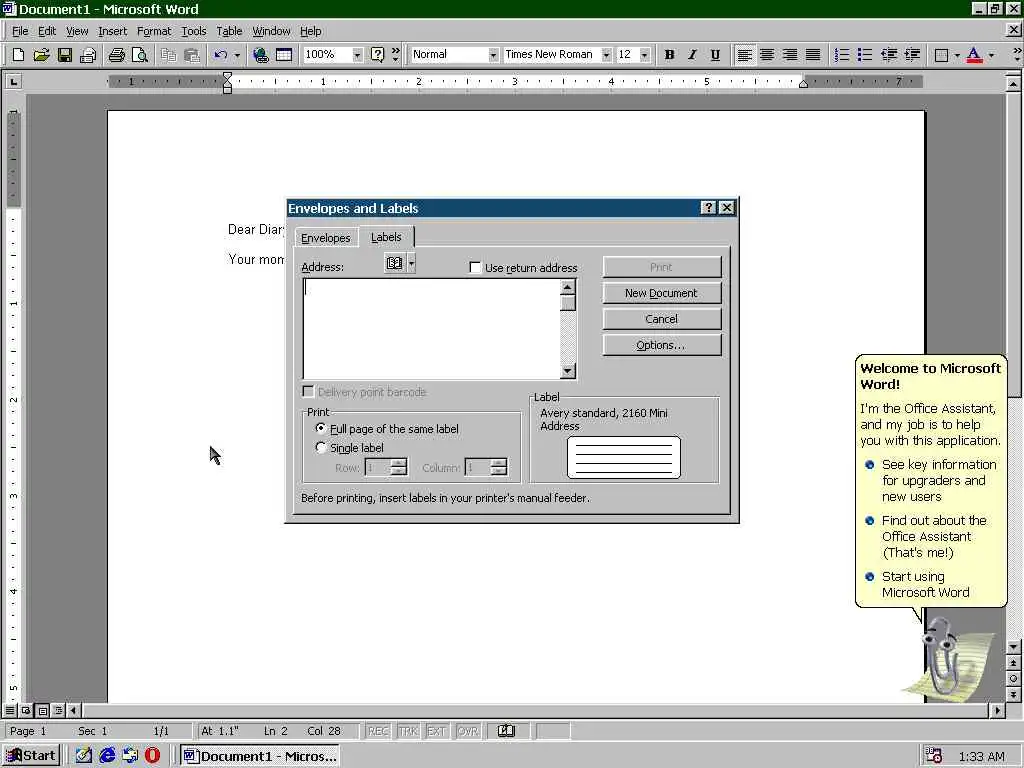Click the Avery label preview thumbnail
The image size is (1024, 768).
tap(624, 457)
